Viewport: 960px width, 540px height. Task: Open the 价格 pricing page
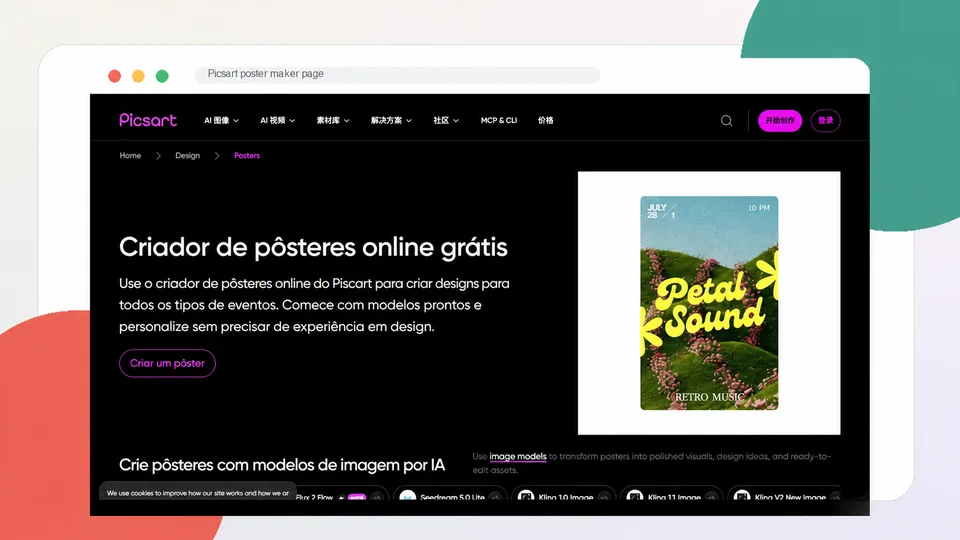click(546, 121)
